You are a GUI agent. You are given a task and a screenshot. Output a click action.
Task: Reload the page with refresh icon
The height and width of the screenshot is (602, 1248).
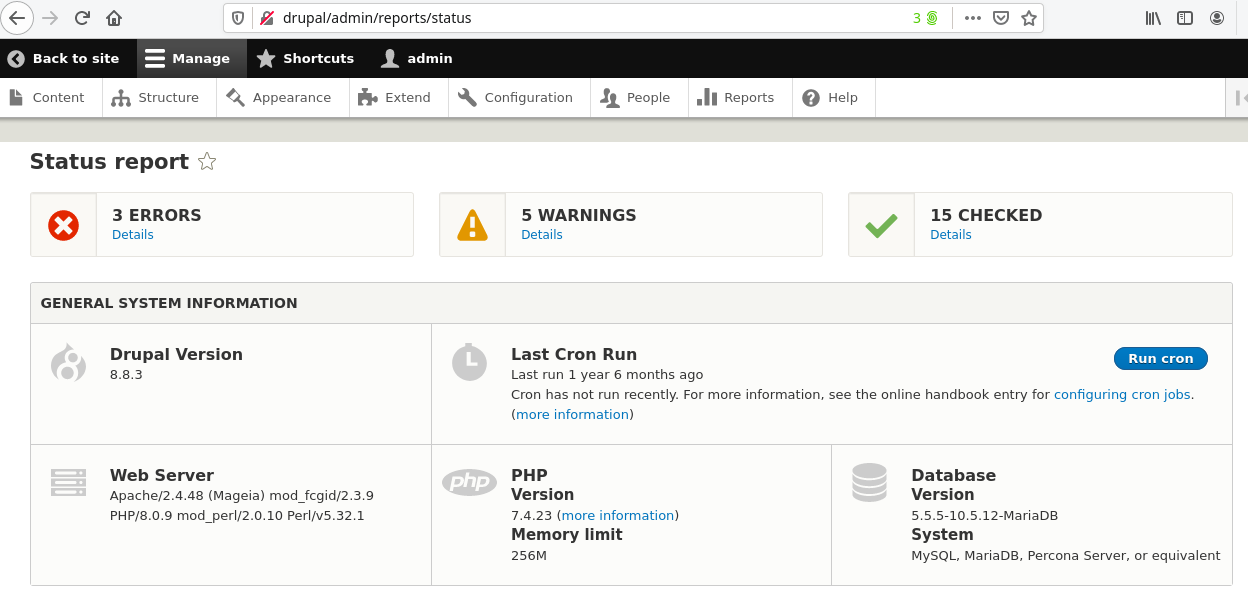coord(82,18)
